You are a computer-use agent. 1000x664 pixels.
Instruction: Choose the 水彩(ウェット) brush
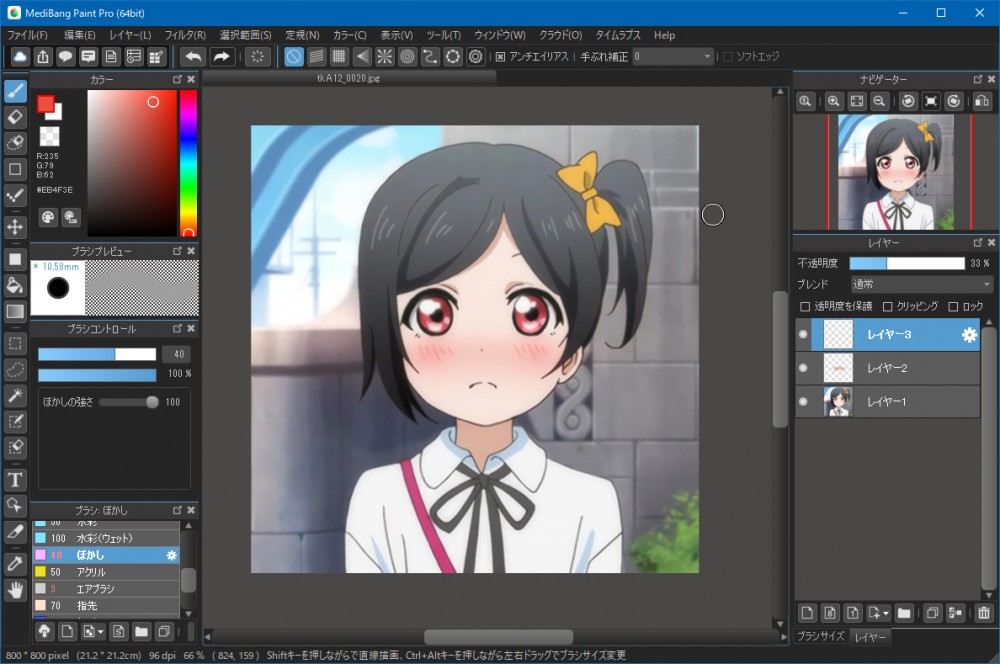tap(106, 538)
